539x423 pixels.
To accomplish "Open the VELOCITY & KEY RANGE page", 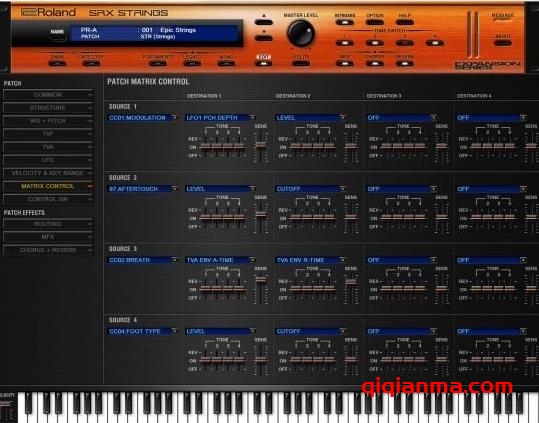I will [48, 173].
